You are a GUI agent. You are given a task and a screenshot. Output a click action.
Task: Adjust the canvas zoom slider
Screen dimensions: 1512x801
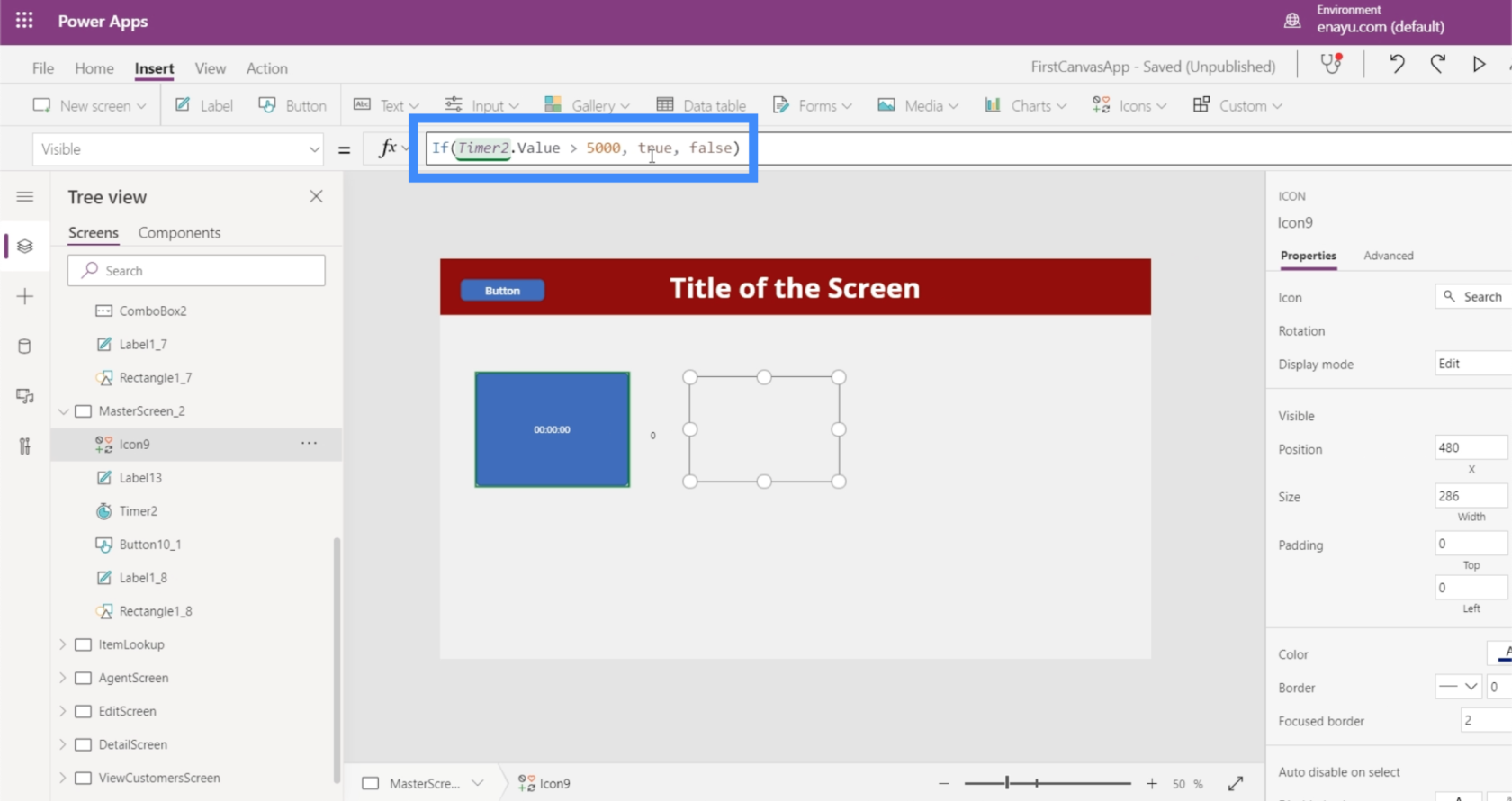click(x=1048, y=784)
